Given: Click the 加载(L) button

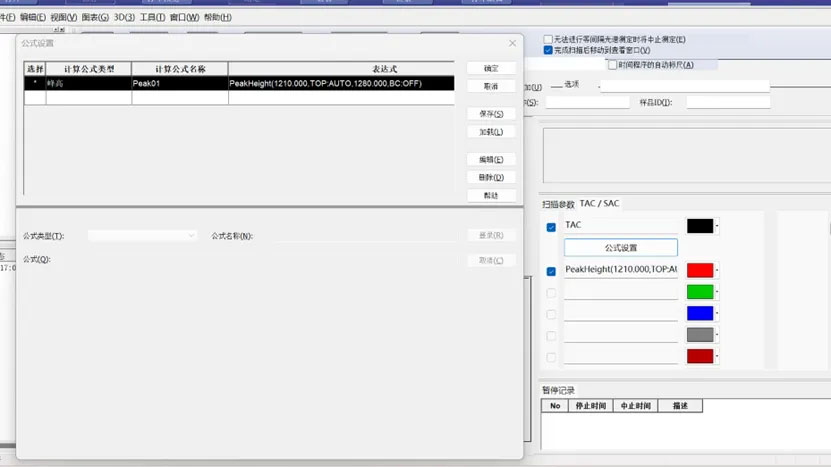Looking at the screenshot, I should pos(490,131).
